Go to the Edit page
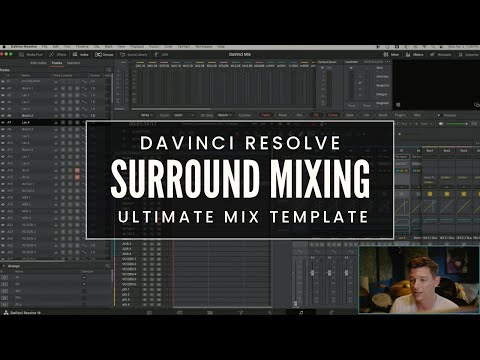 [x=210, y=312]
